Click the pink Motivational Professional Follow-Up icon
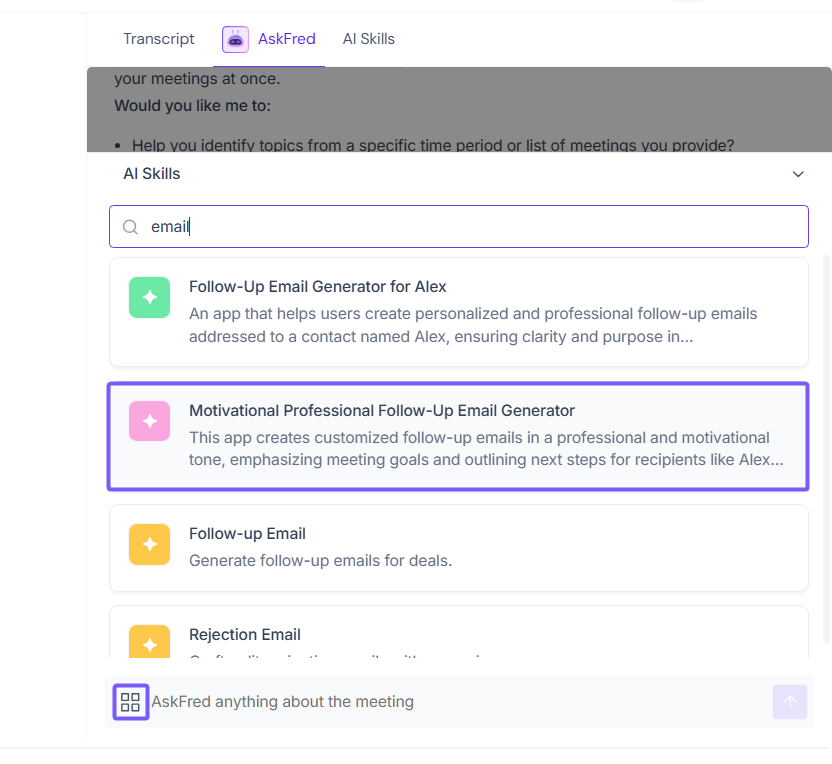The image size is (832, 764). tap(150, 421)
